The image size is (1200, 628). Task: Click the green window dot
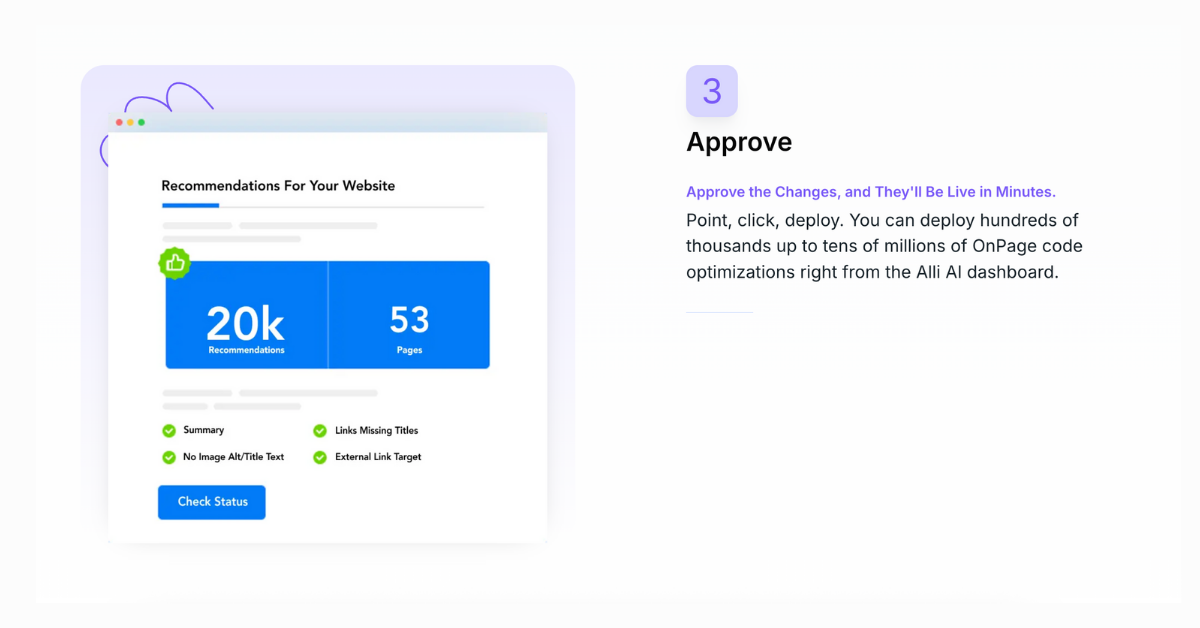(x=141, y=122)
